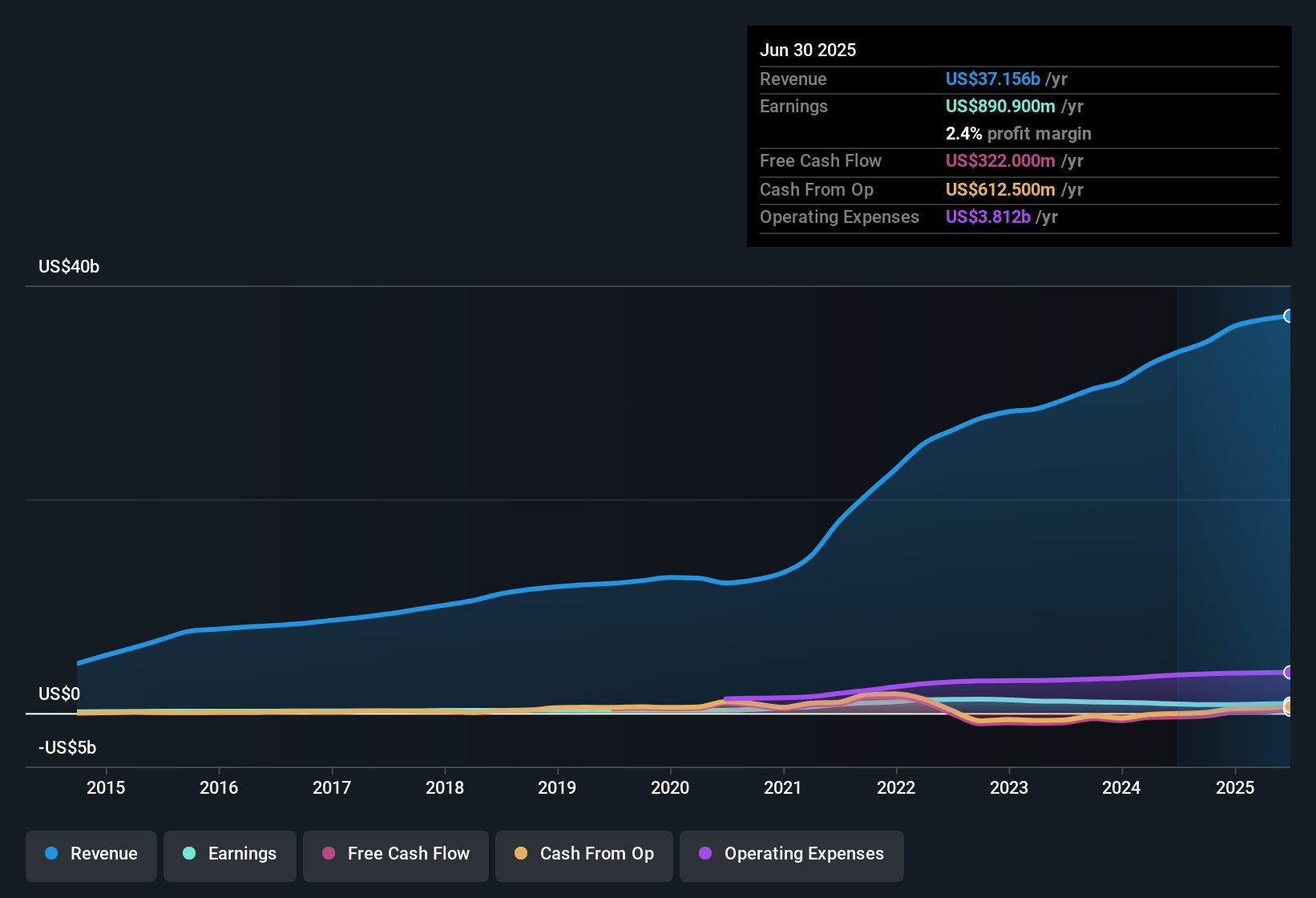This screenshot has width=1316, height=898.
Task: Click the Revenue label in tooltip
Action: pos(793,79)
